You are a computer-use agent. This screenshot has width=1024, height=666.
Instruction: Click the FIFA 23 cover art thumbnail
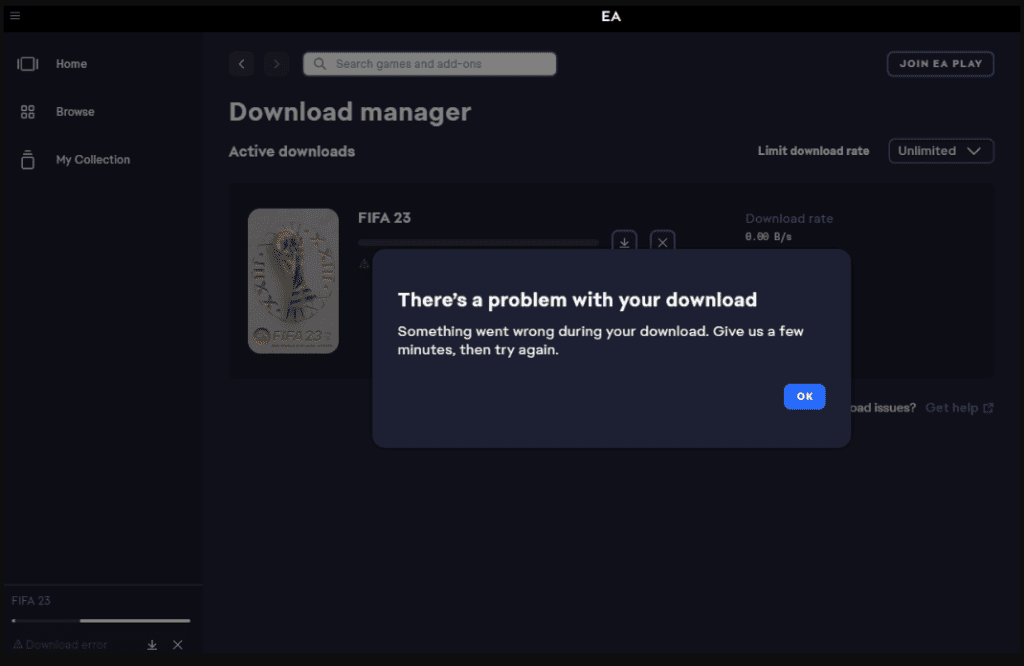tap(293, 281)
